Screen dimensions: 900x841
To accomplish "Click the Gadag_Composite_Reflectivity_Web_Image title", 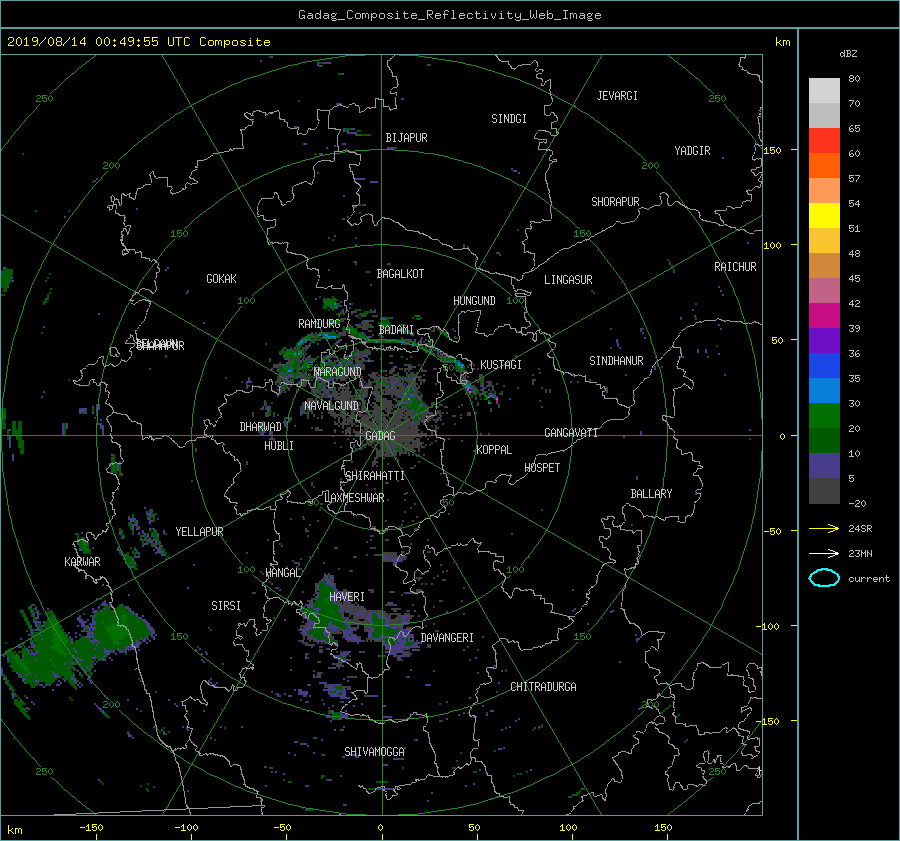I will pos(449,15).
